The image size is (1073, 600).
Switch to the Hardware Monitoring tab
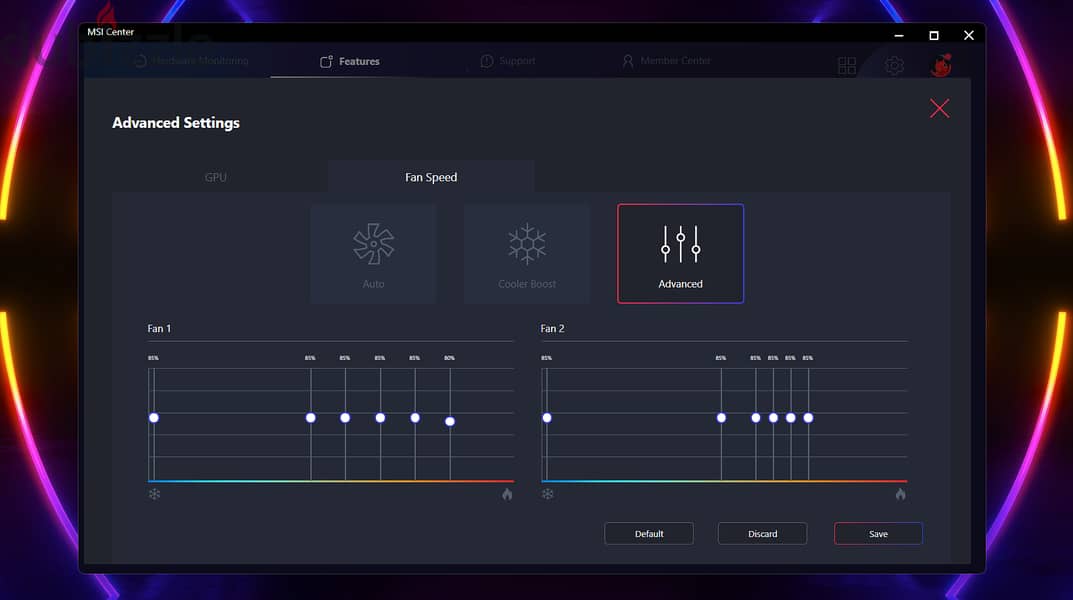[x=191, y=61]
